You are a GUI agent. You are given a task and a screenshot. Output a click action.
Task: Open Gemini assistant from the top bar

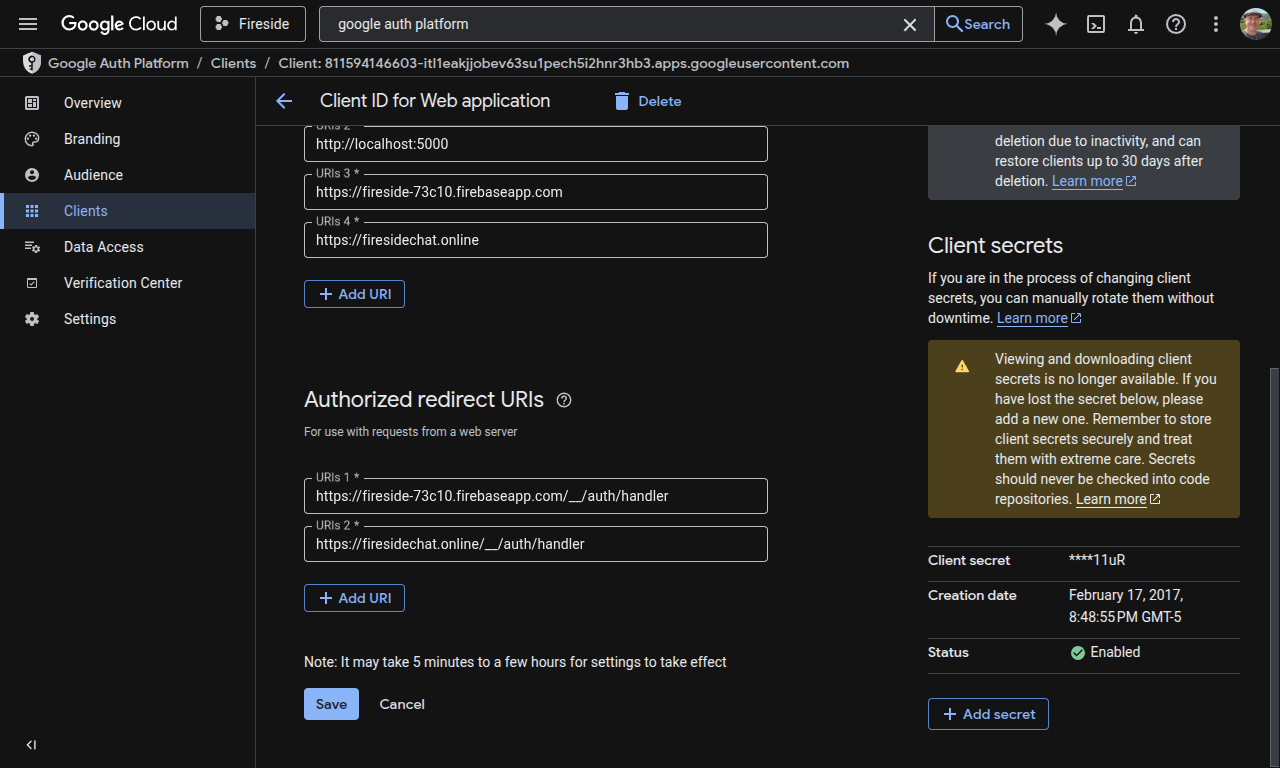1055,24
